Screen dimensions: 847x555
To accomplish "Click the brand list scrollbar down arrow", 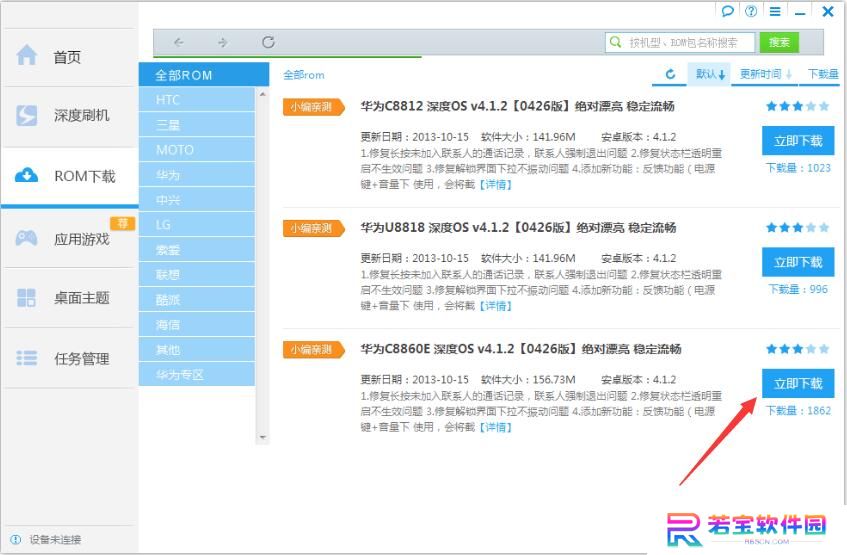I will click(263, 437).
